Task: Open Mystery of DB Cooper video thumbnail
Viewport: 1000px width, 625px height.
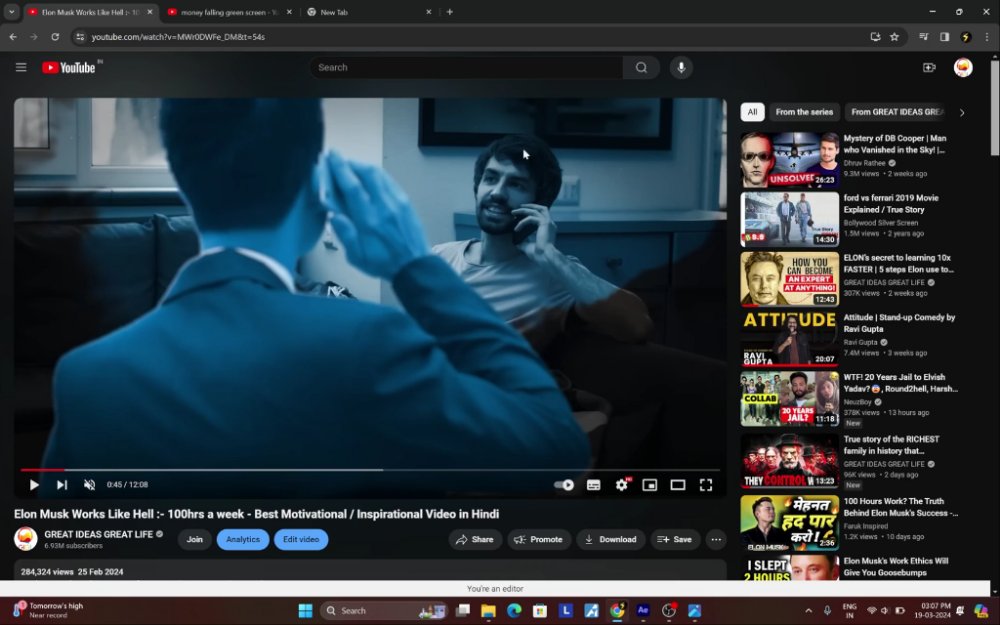Action: (x=790, y=159)
